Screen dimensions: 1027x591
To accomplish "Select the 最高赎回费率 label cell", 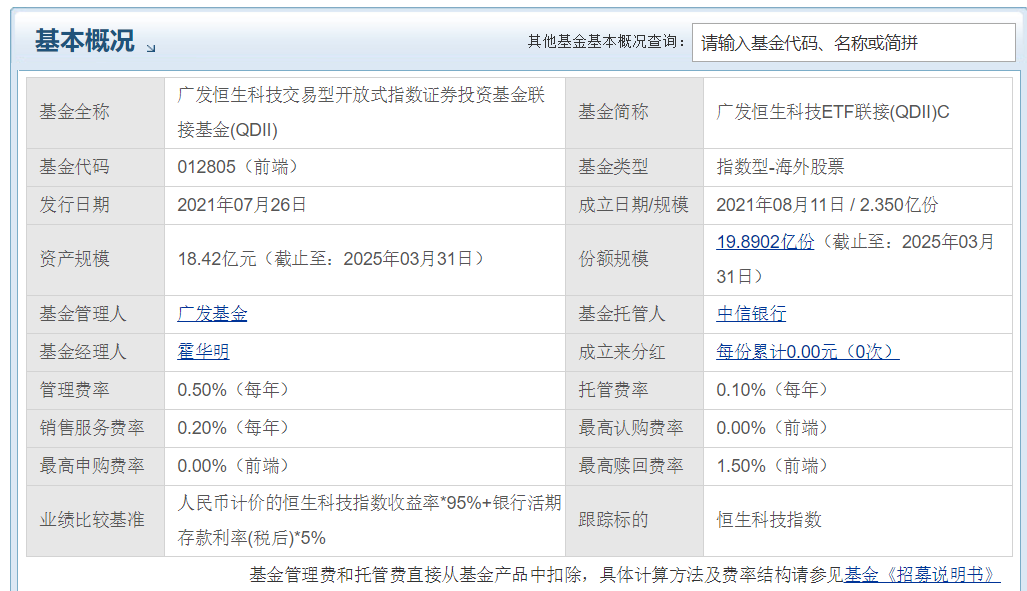I will coord(634,466).
